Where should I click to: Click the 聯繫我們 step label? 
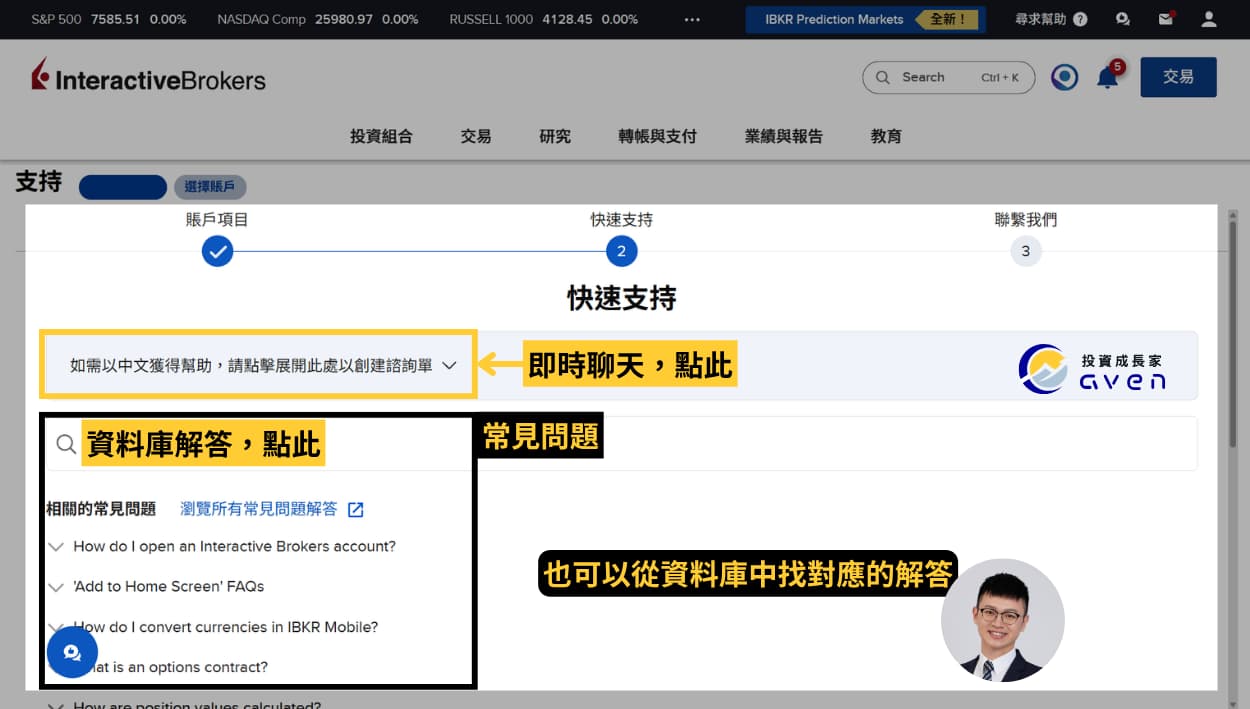click(1025, 220)
